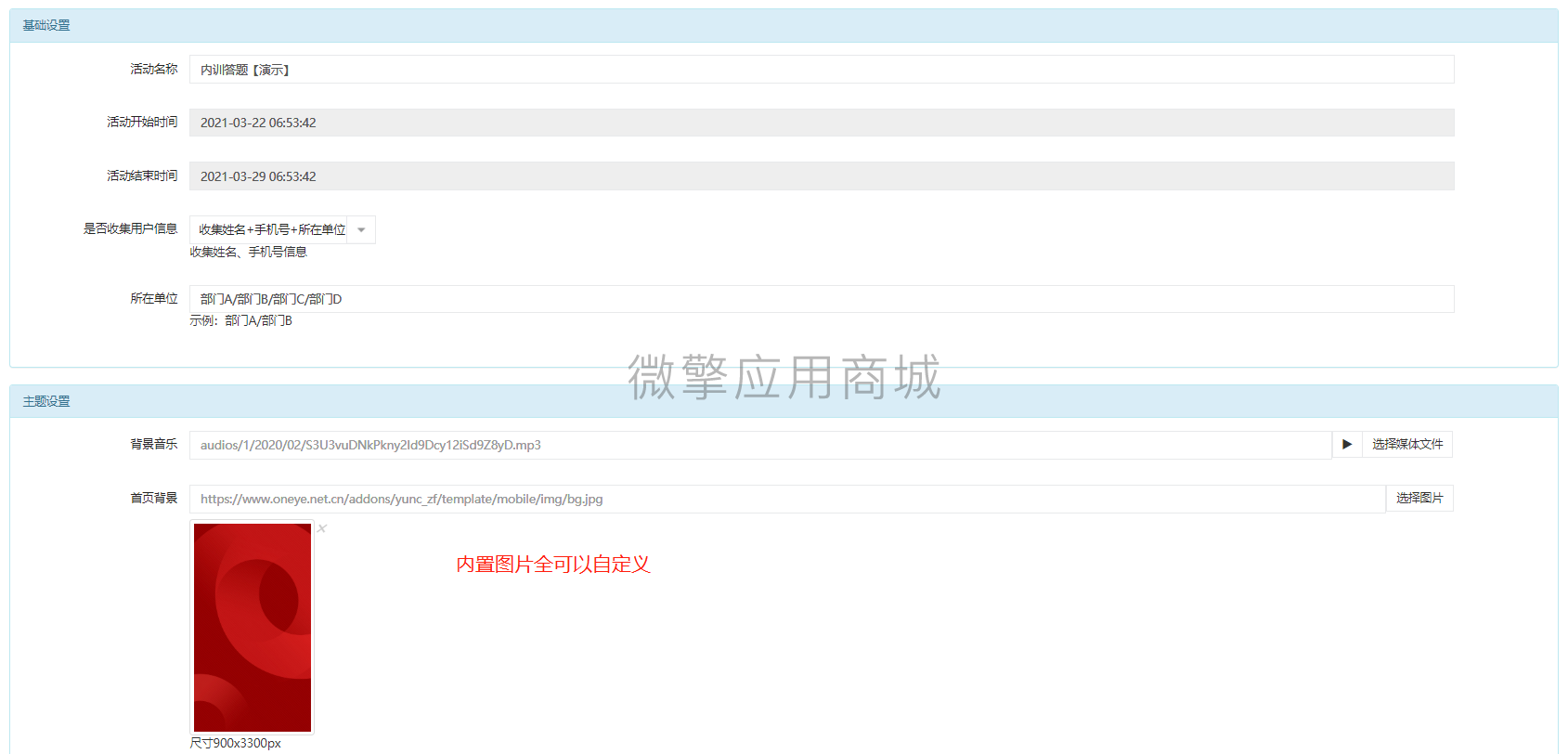Remove the homepage background image thumbnail

point(322,528)
